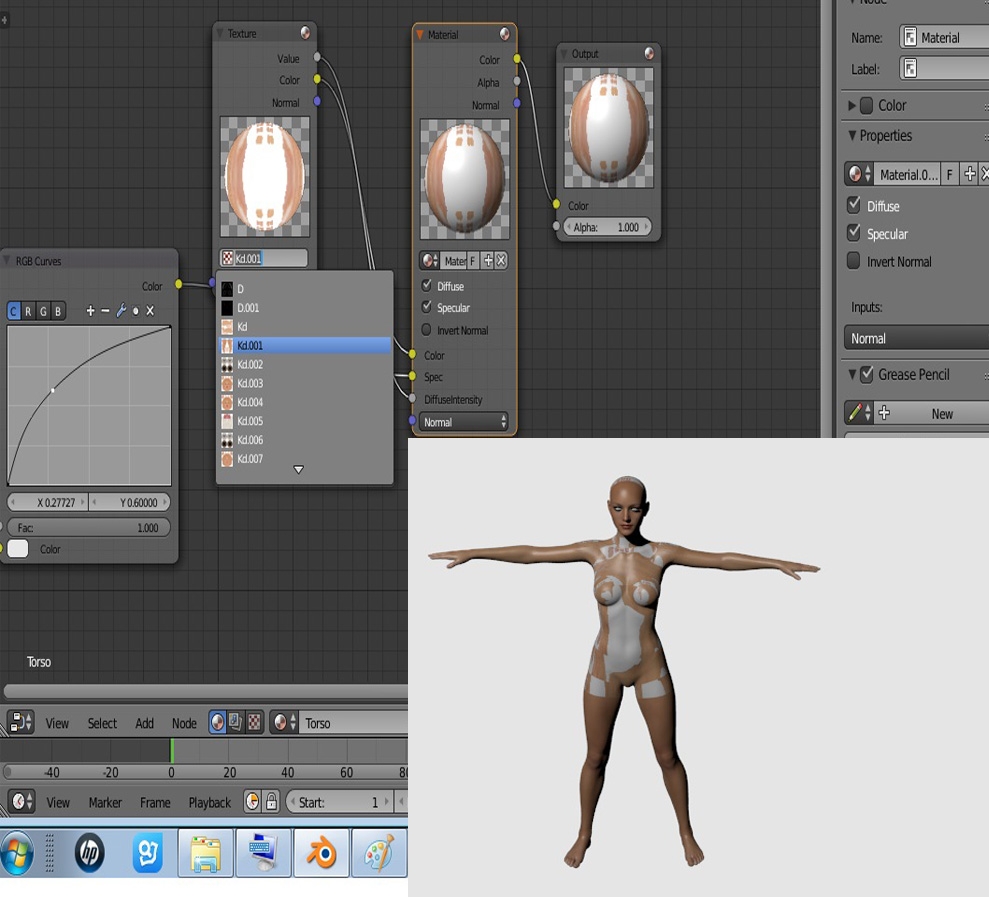Open the Node menu in the header

(x=184, y=723)
